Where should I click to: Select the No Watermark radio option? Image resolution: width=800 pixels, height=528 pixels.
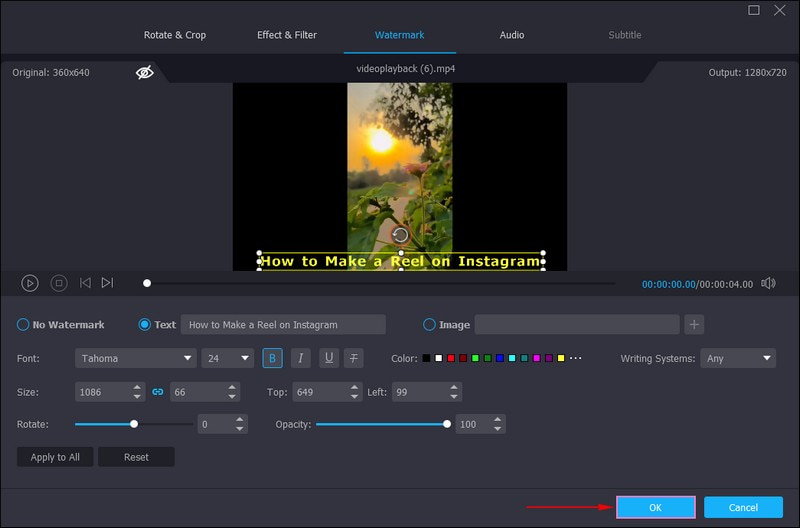[23, 325]
